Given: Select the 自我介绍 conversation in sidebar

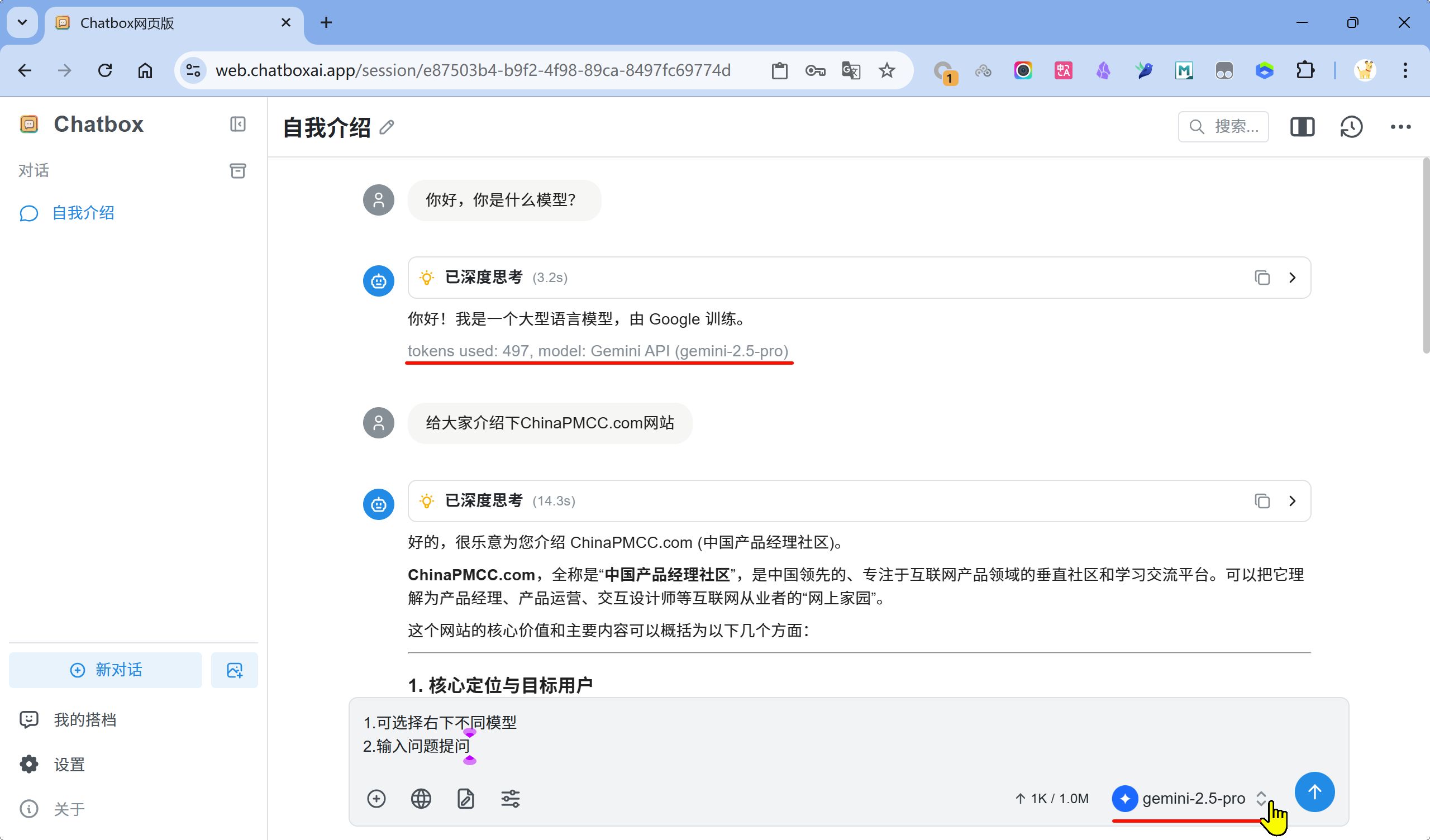Looking at the screenshot, I should coord(83,213).
